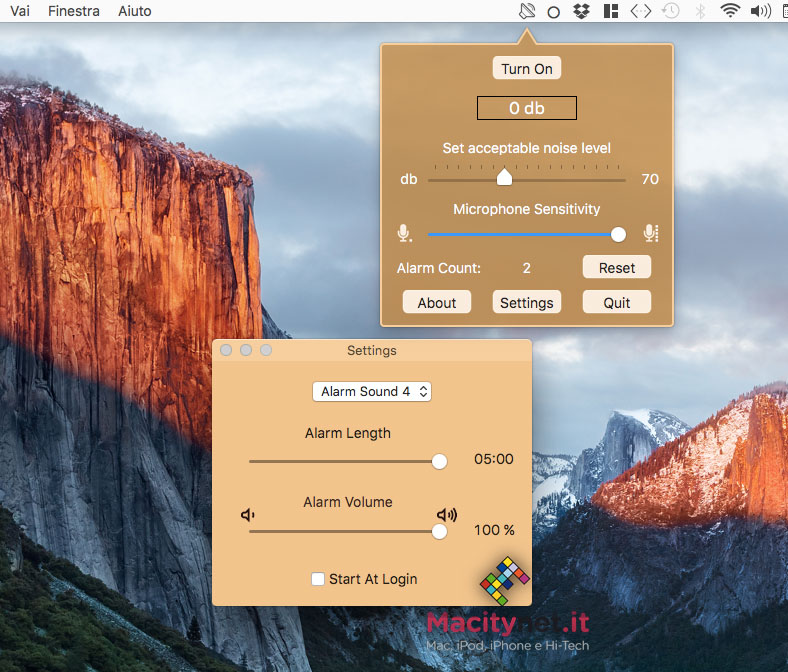Enable Start At Login checkbox
Image resolution: width=788 pixels, height=672 pixels.
pos(318,579)
